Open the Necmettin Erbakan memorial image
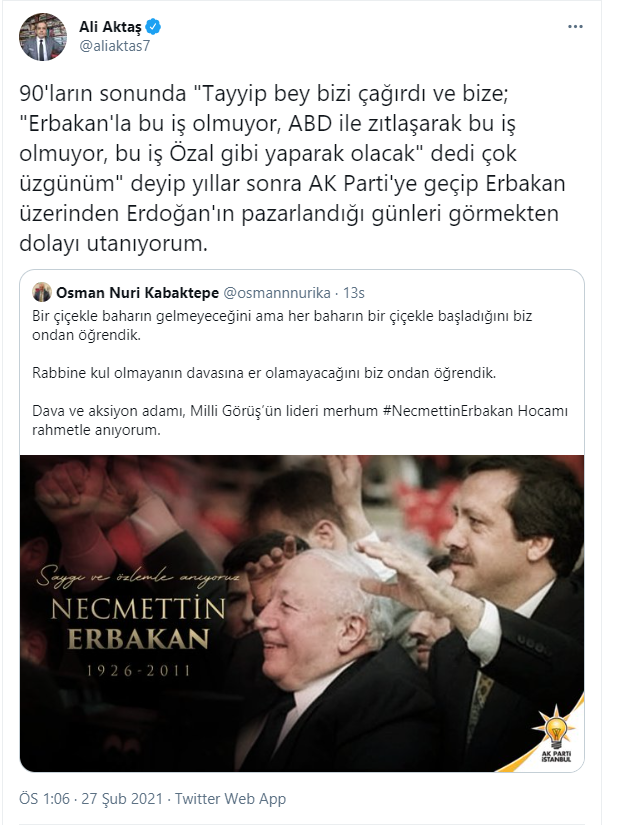The image size is (621, 825). click(302, 613)
